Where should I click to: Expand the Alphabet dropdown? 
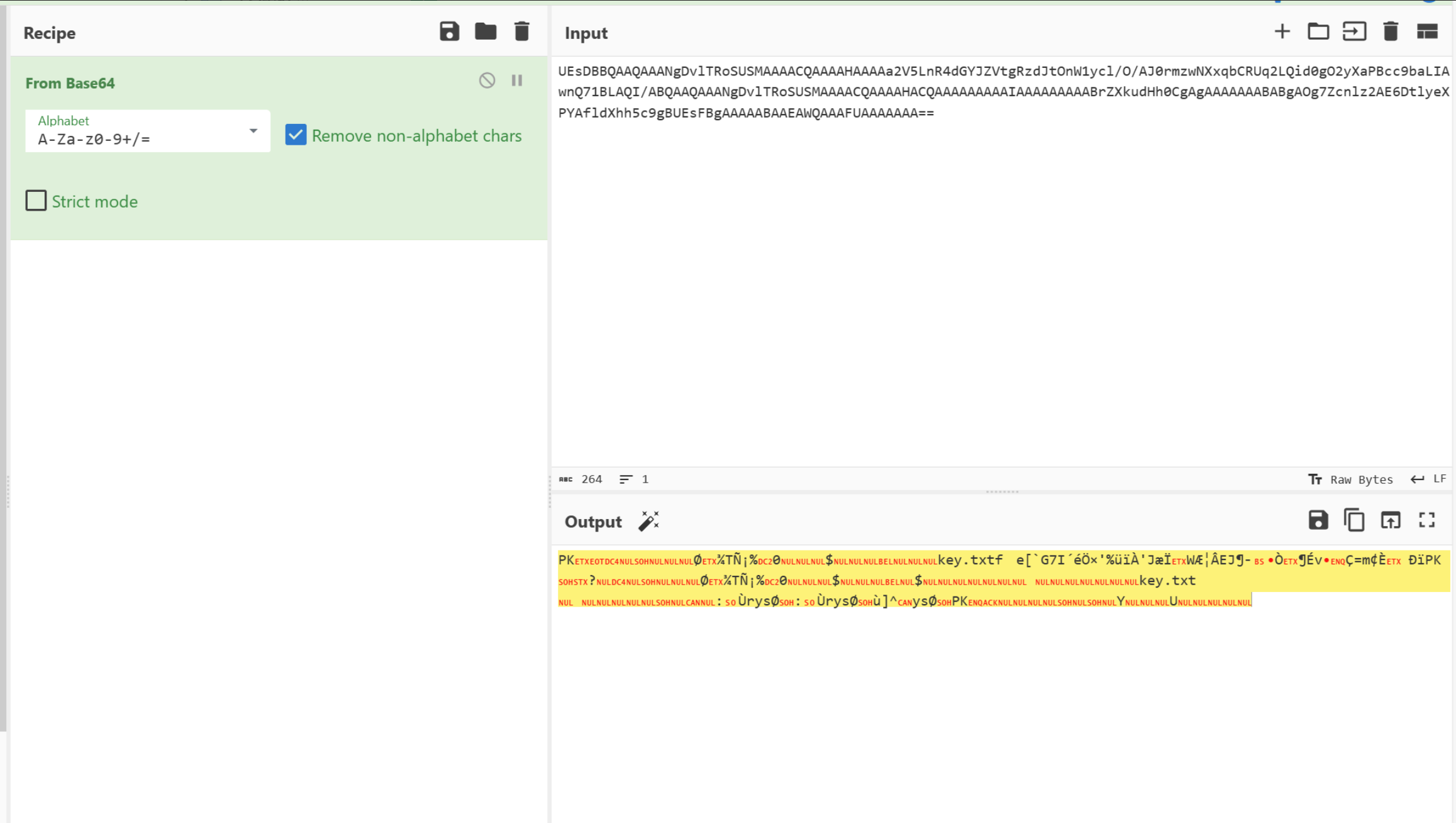253,131
